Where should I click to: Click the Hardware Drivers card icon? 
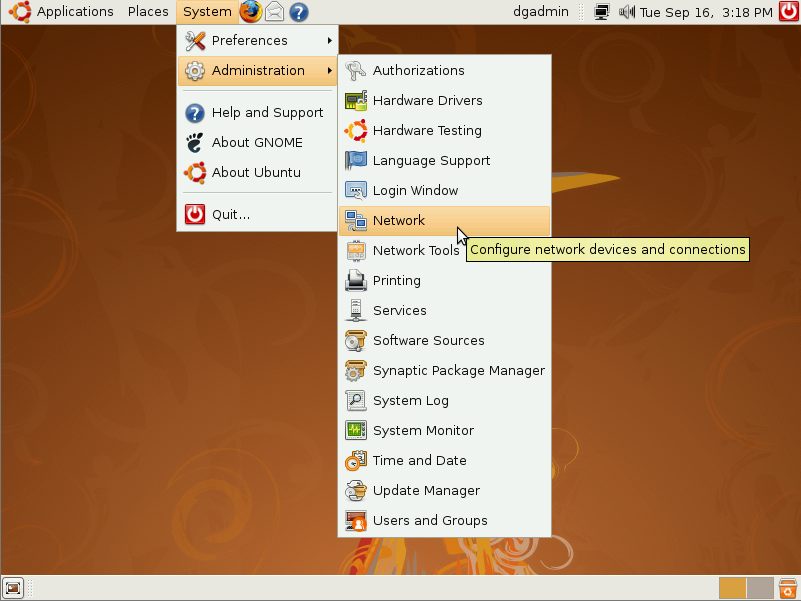(356, 101)
